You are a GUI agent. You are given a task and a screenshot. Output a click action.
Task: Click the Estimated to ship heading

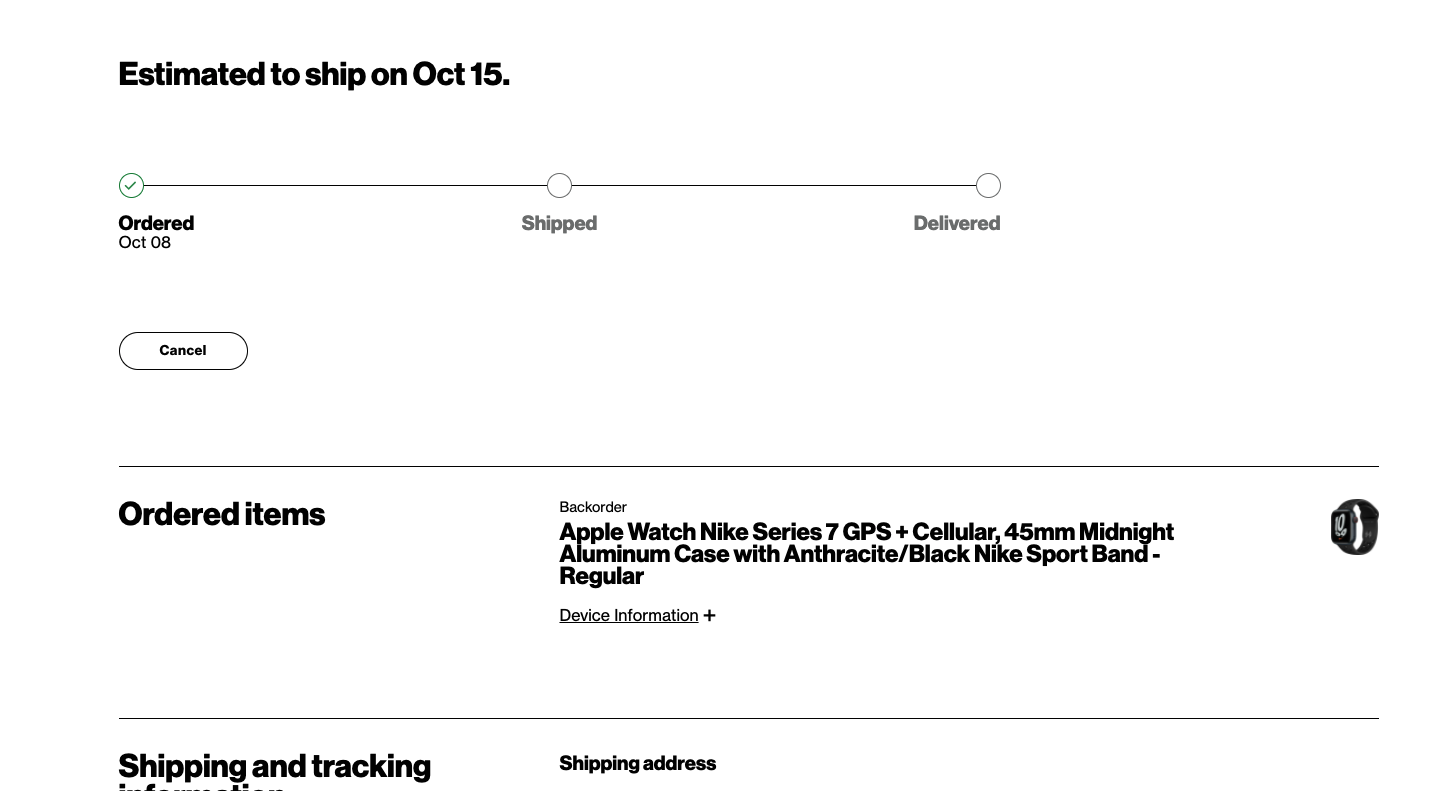[x=314, y=75]
